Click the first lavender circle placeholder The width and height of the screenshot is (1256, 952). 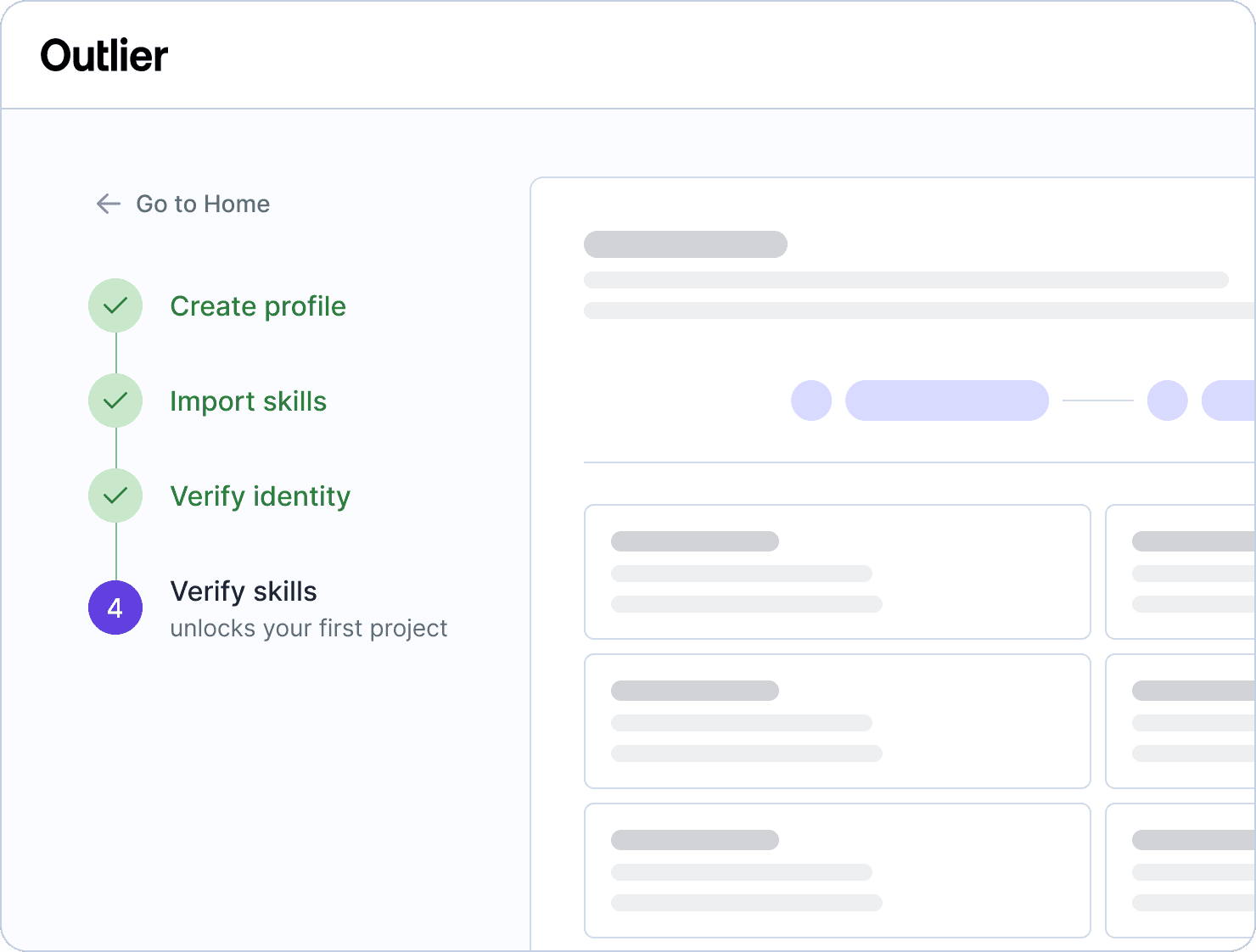click(x=811, y=400)
